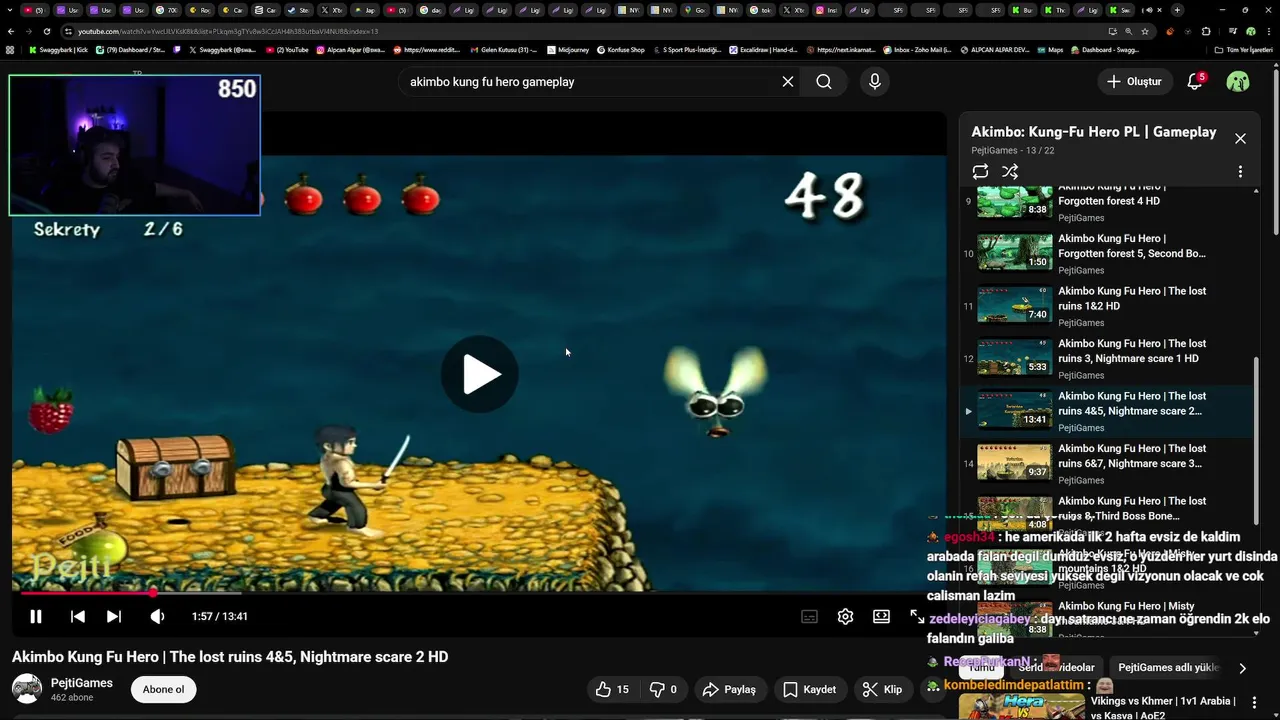The image size is (1280, 720).
Task: Open the browser apps grid icon
Action: (x=10, y=49)
